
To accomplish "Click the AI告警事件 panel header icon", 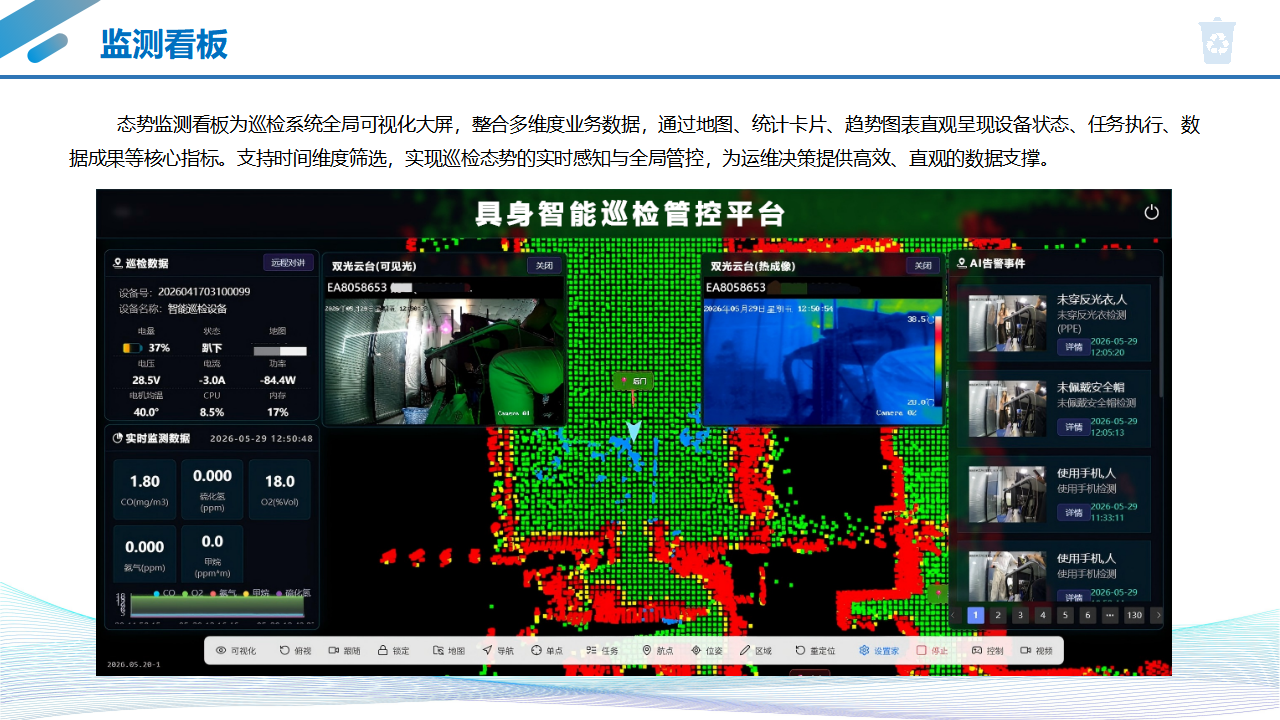I will coord(962,263).
